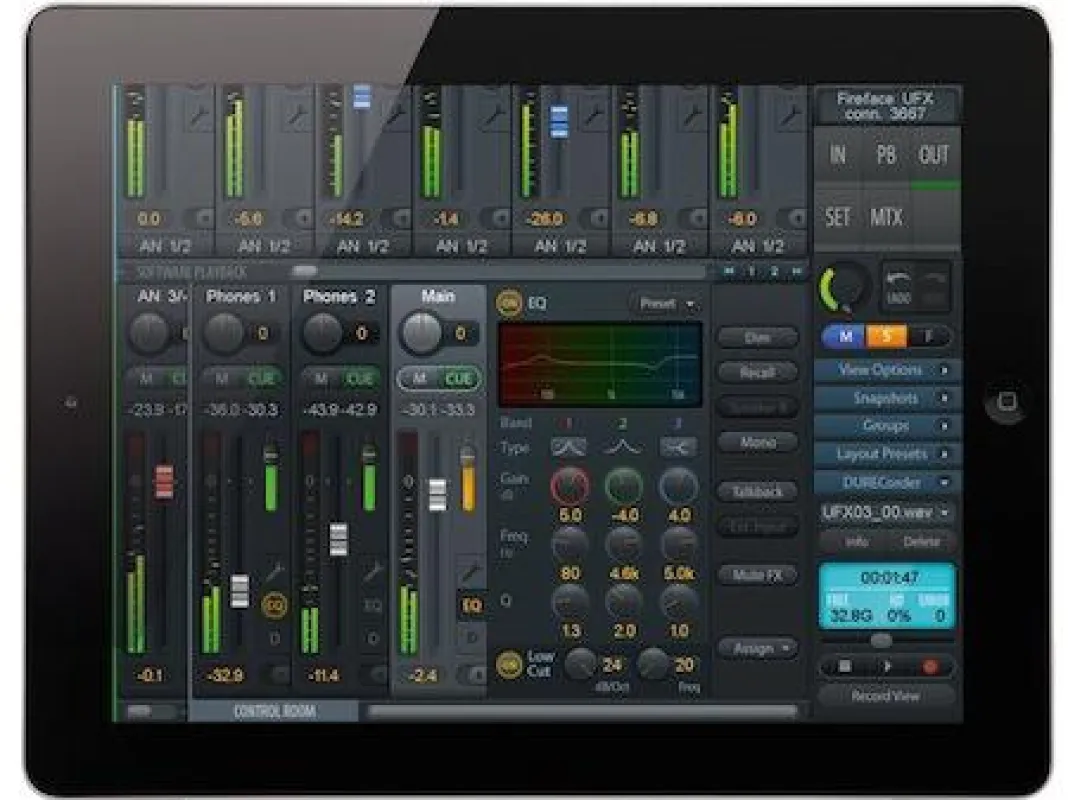Expand the View Options section
The height and width of the screenshot is (800, 1068).
(888, 370)
